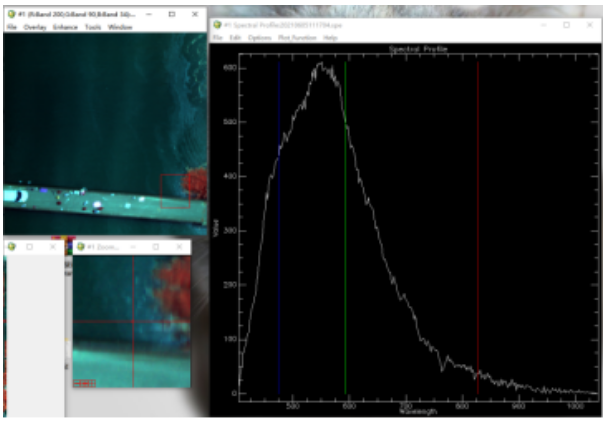The image size is (608, 424).
Task: Open the Enhance menu
Action: 65,27
